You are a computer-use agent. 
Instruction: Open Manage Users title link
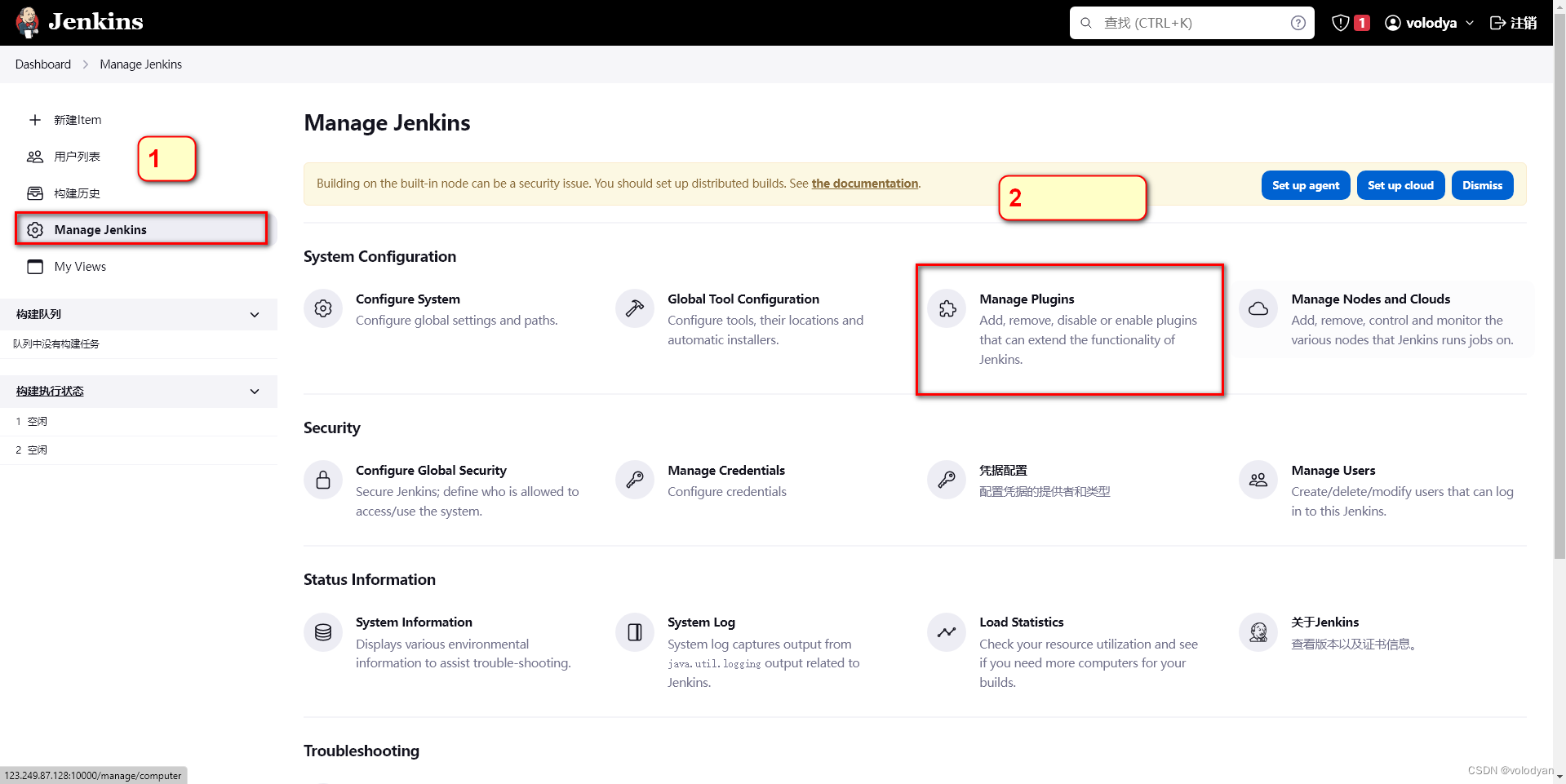click(1333, 471)
